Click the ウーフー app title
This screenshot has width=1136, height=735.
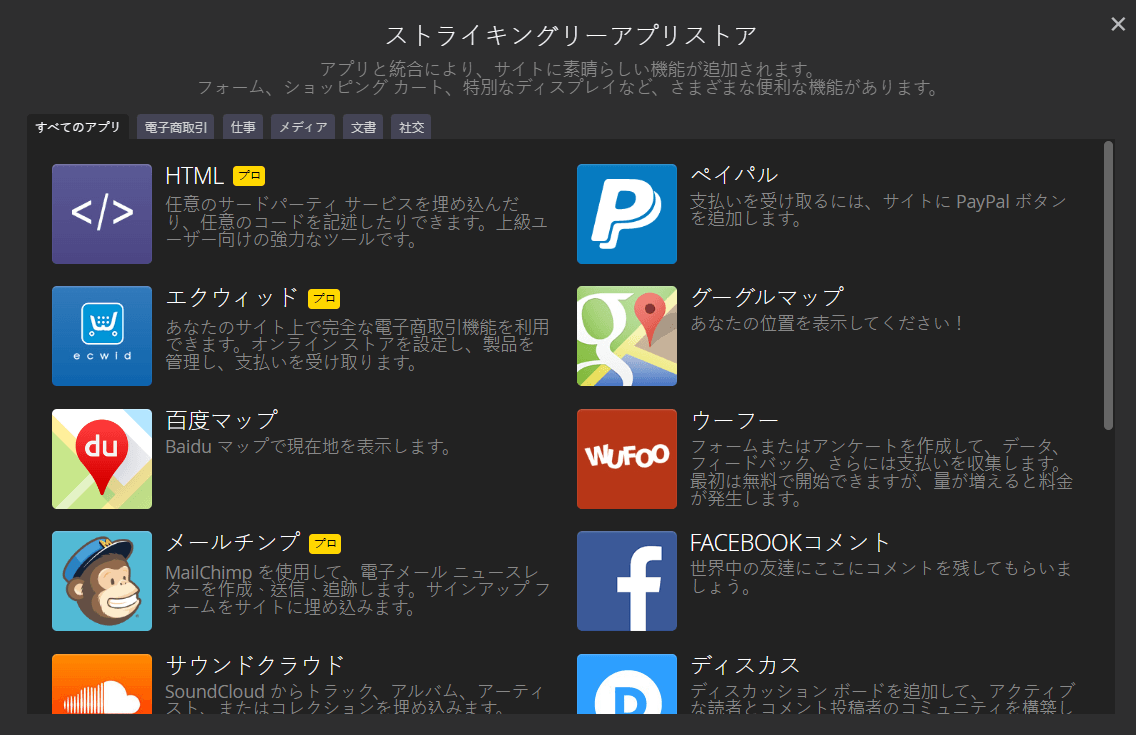(735, 420)
